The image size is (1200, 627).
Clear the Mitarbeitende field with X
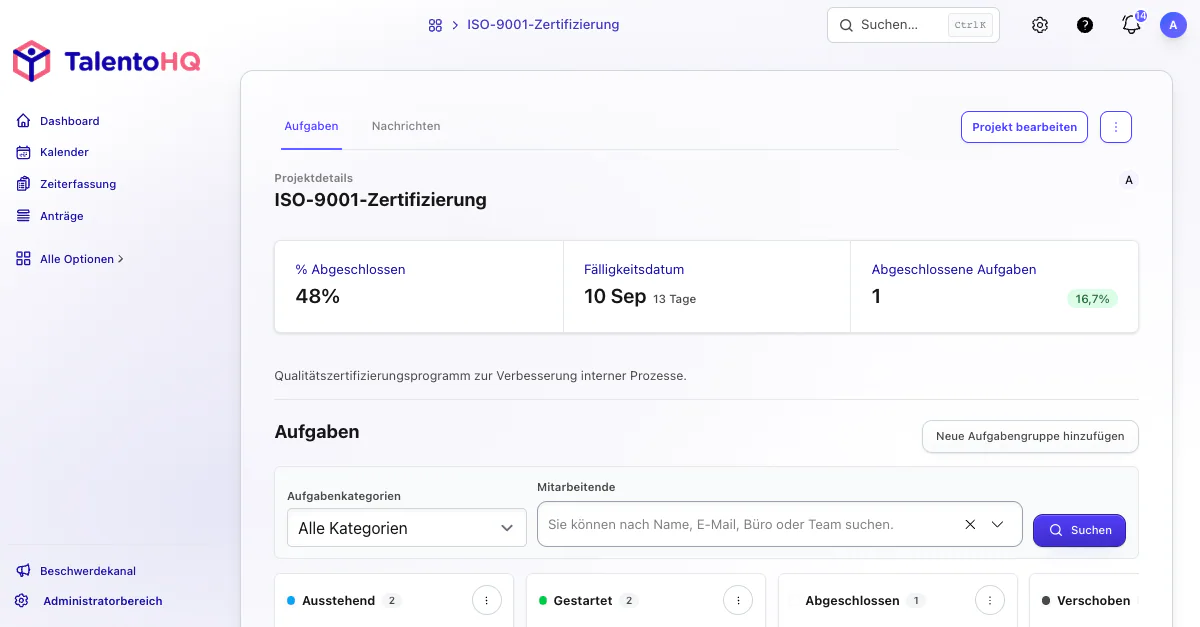coord(970,524)
